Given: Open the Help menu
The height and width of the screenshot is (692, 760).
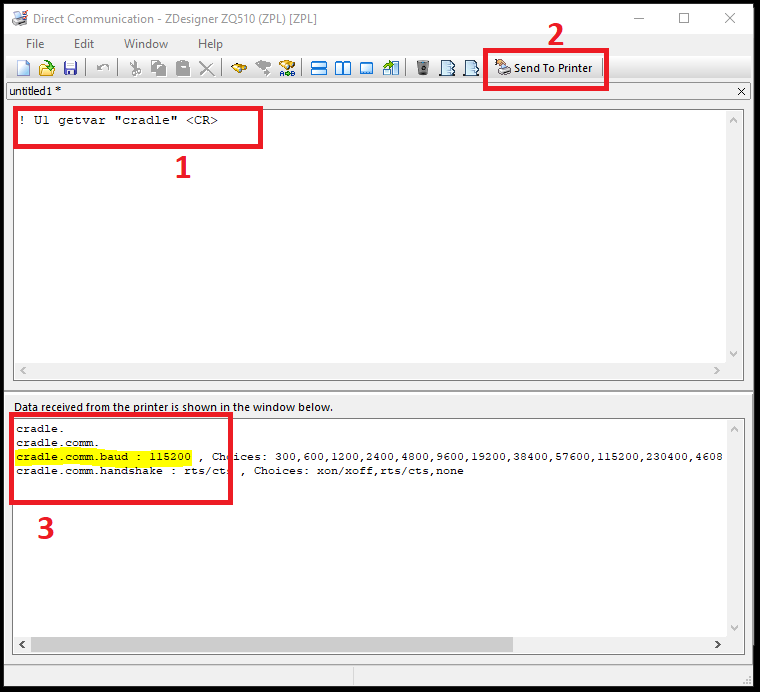Looking at the screenshot, I should tap(210, 44).
